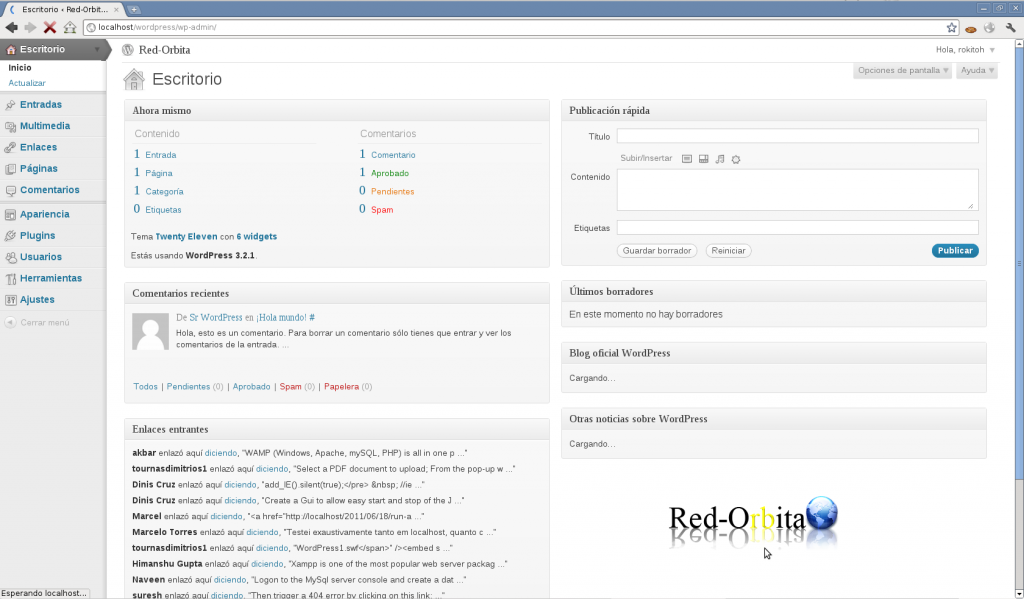
Task: Click the Herramientas tools icon
Action: [10, 279]
